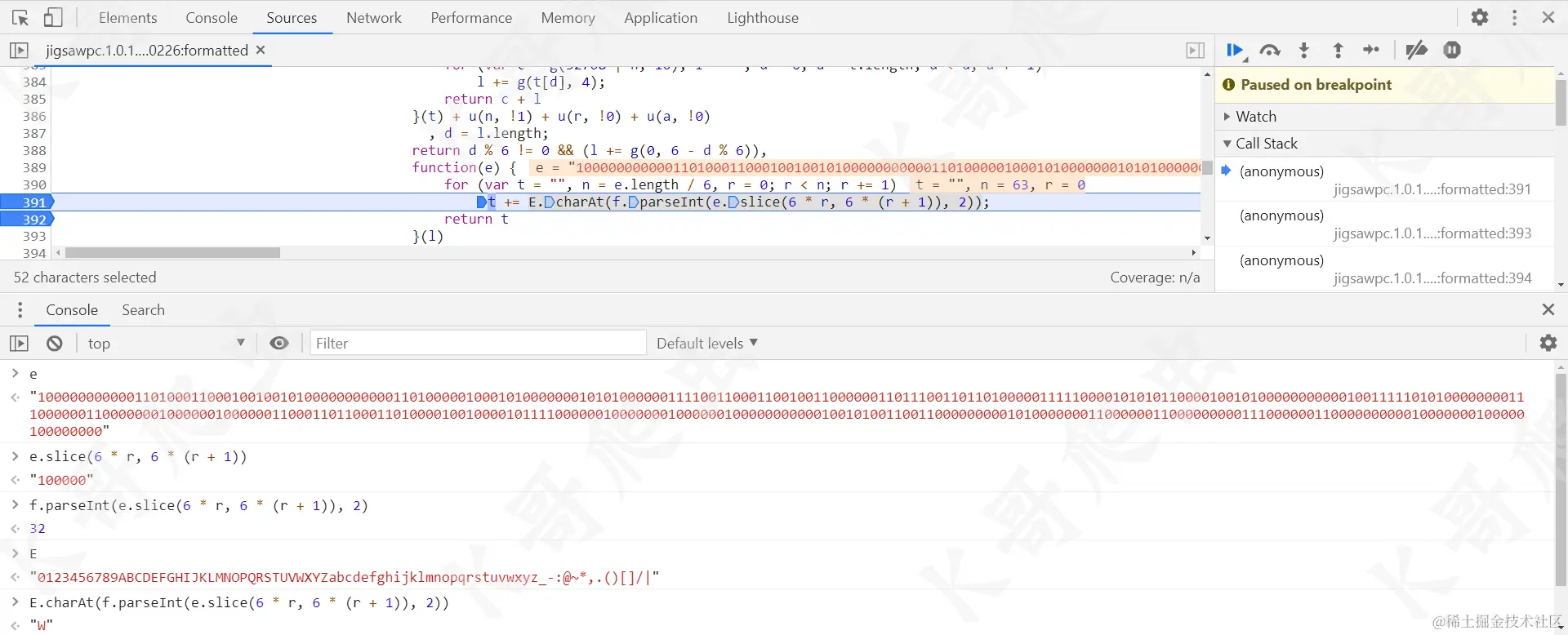This screenshot has height=635, width=1568.
Task: Click the "100000" console output
Action: coord(61,480)
